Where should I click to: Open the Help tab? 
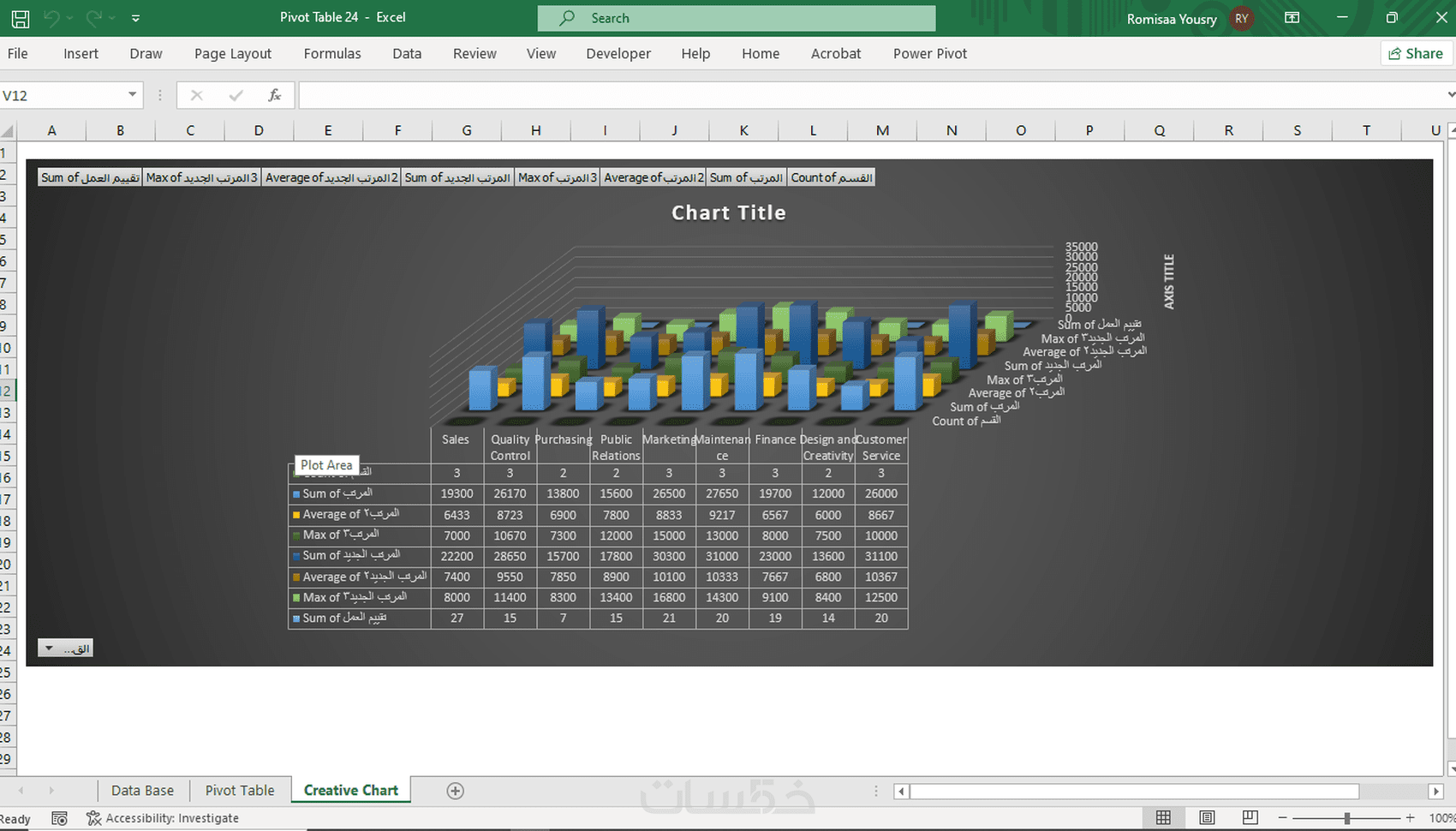(695, 53)
